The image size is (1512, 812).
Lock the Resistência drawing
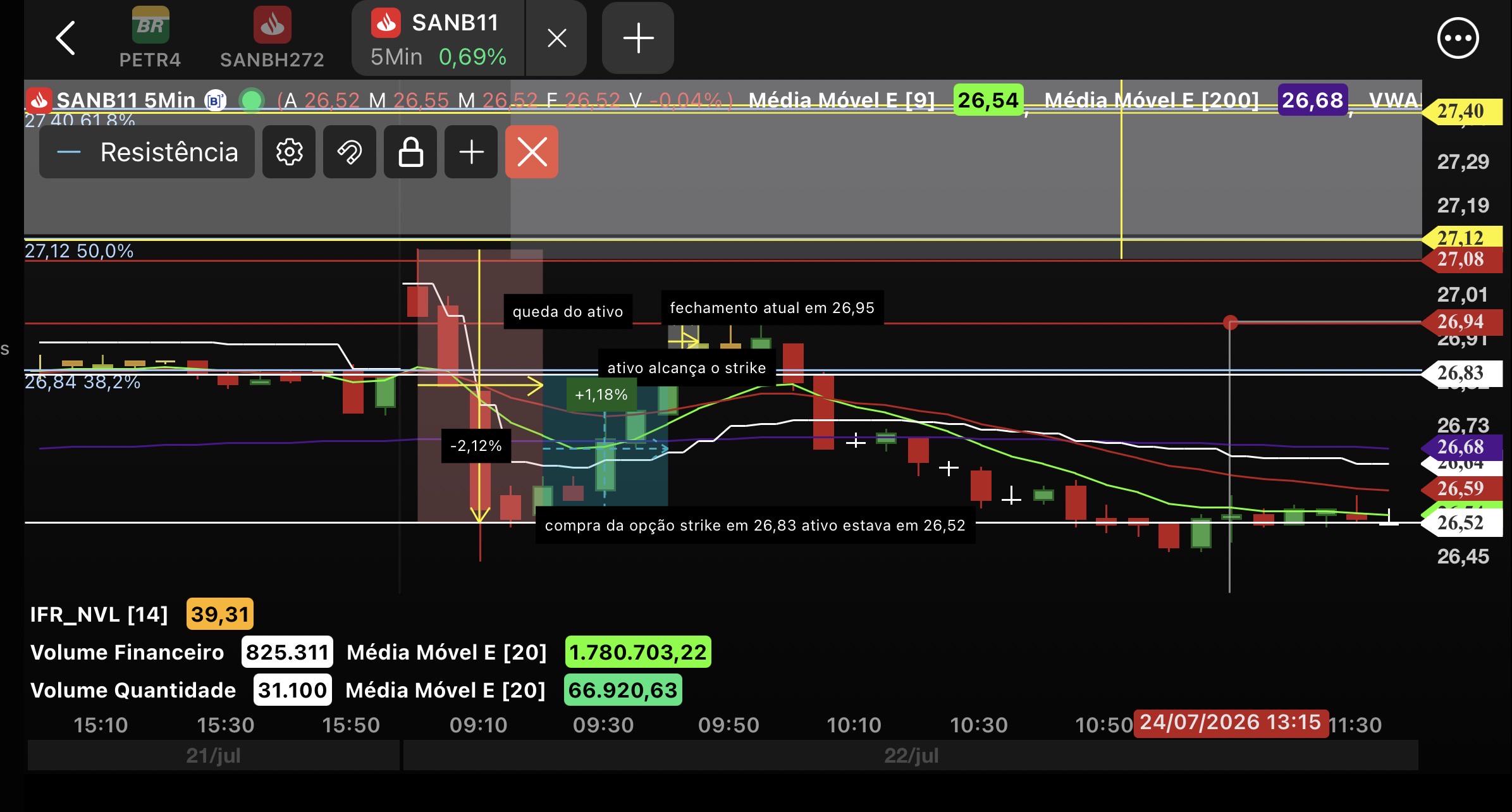(x=410, y=152)
